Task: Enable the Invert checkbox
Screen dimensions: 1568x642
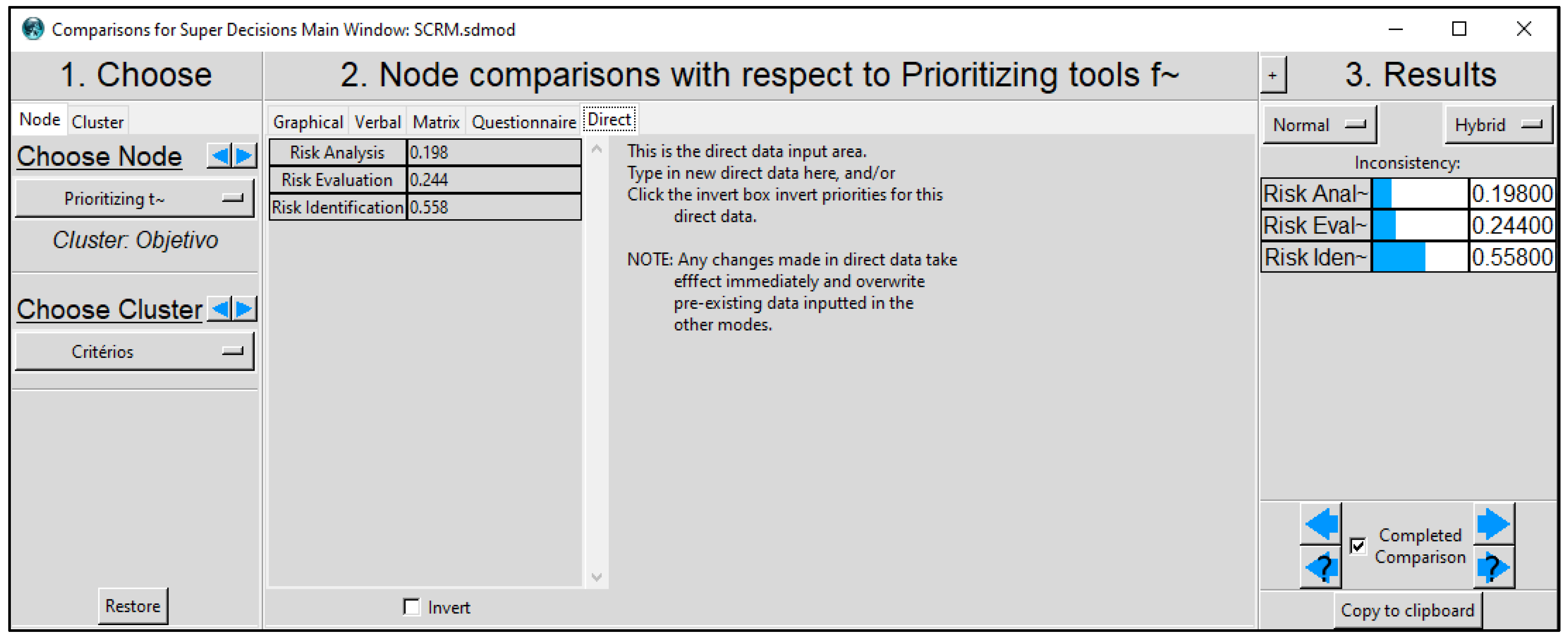Action: [x=412, y=607]
